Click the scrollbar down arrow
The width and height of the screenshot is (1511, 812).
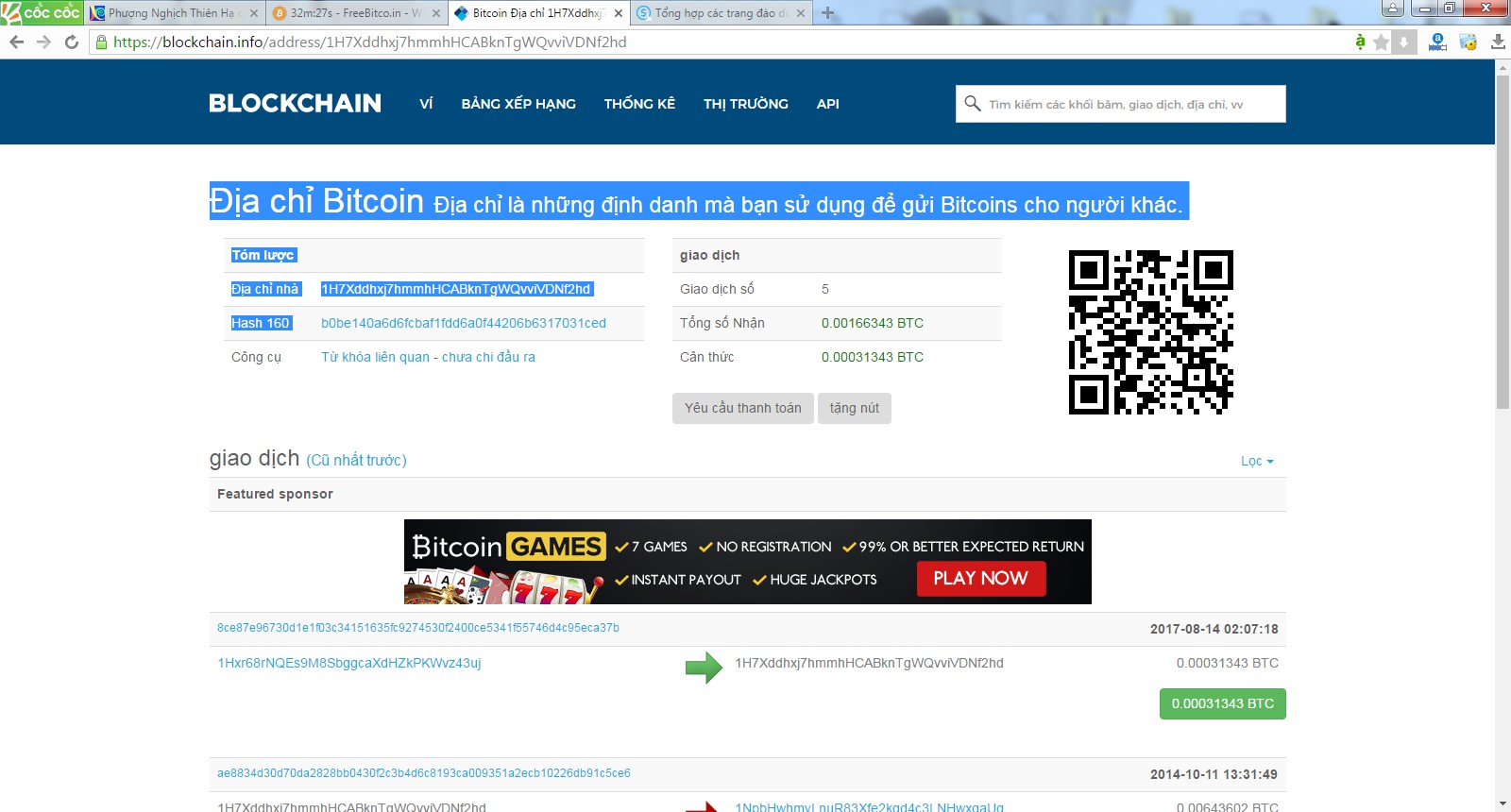tap(1503, 804)
